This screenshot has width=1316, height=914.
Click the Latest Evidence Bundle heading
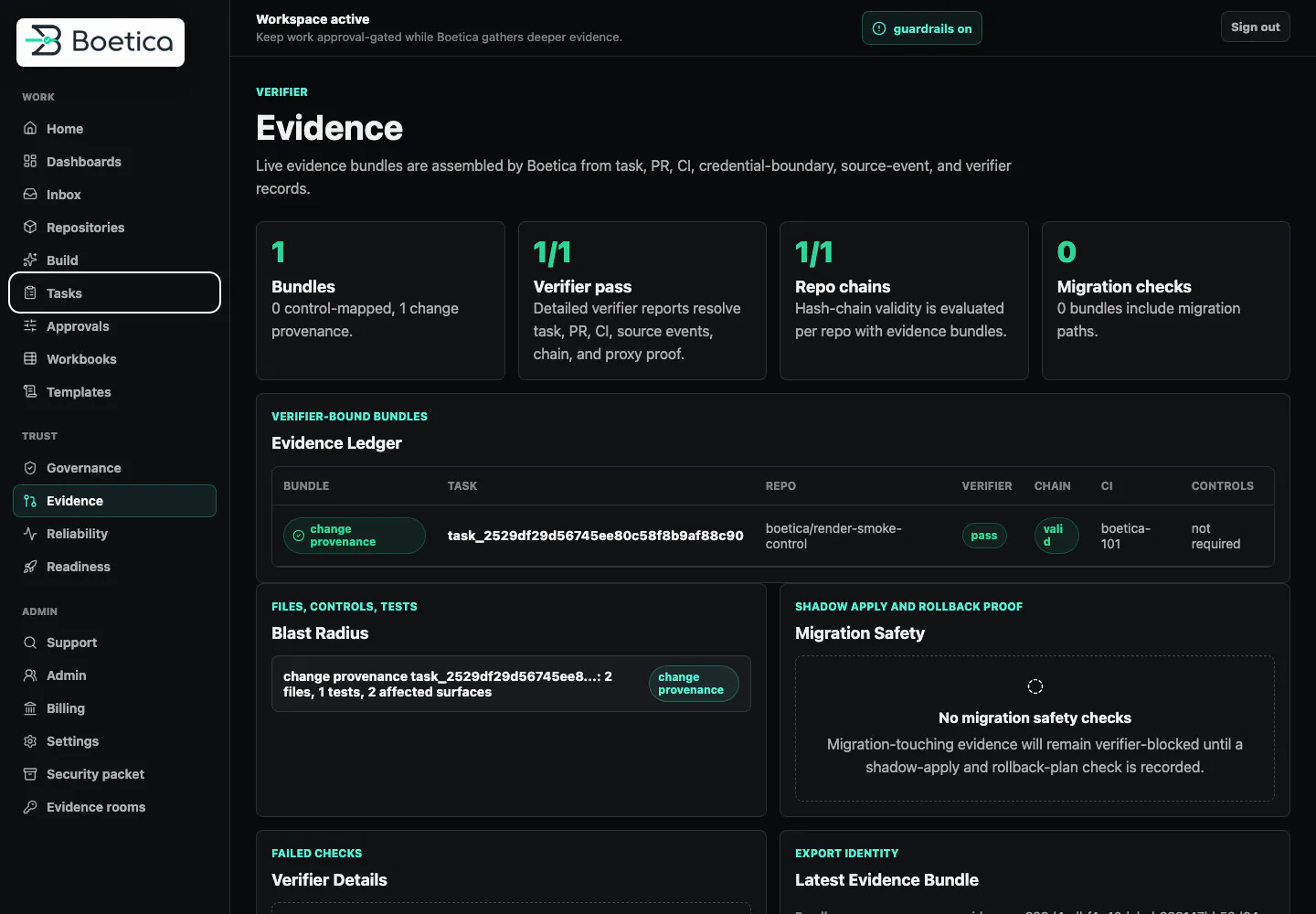point(886,880)
